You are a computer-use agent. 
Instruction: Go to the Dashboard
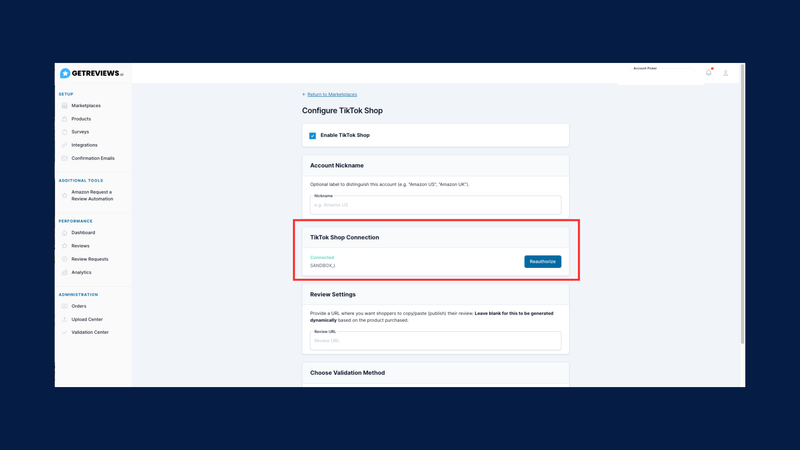(x=83, y=233)
